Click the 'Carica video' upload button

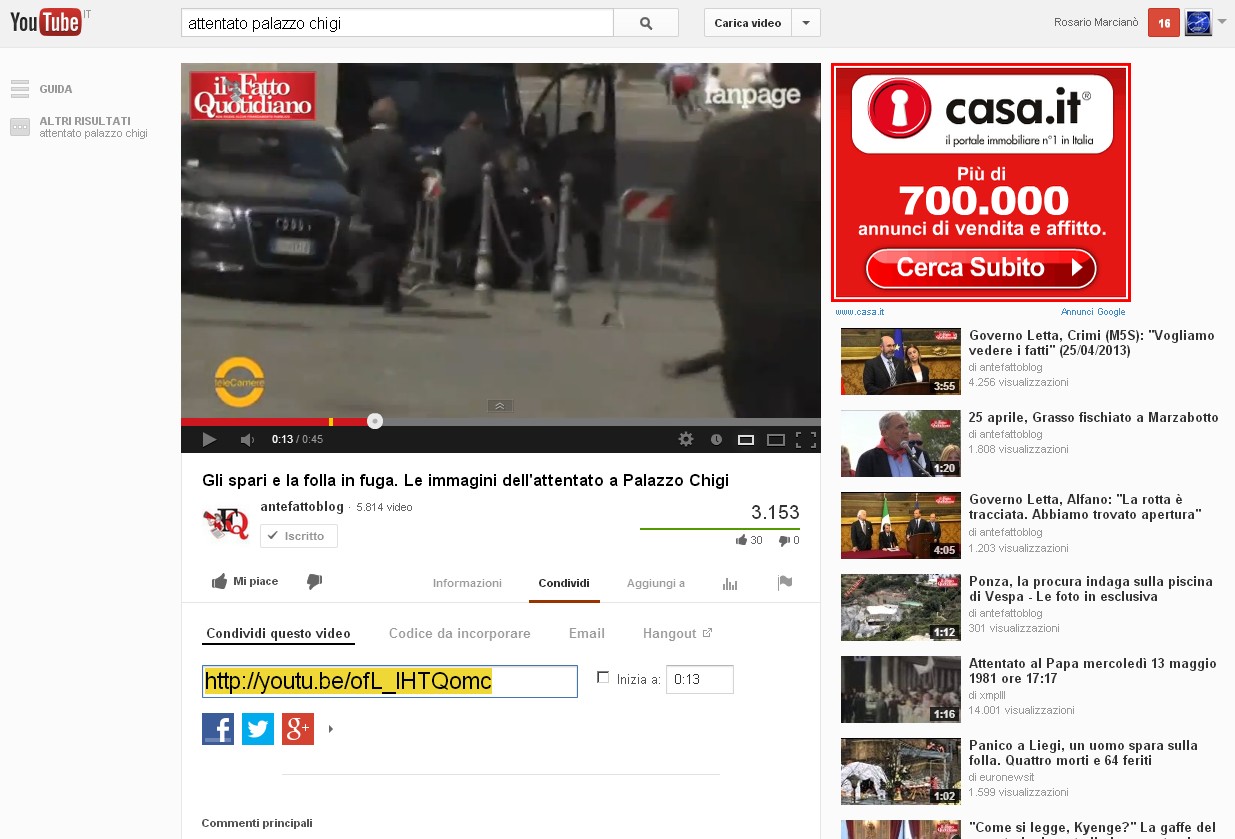pos(748,23)
